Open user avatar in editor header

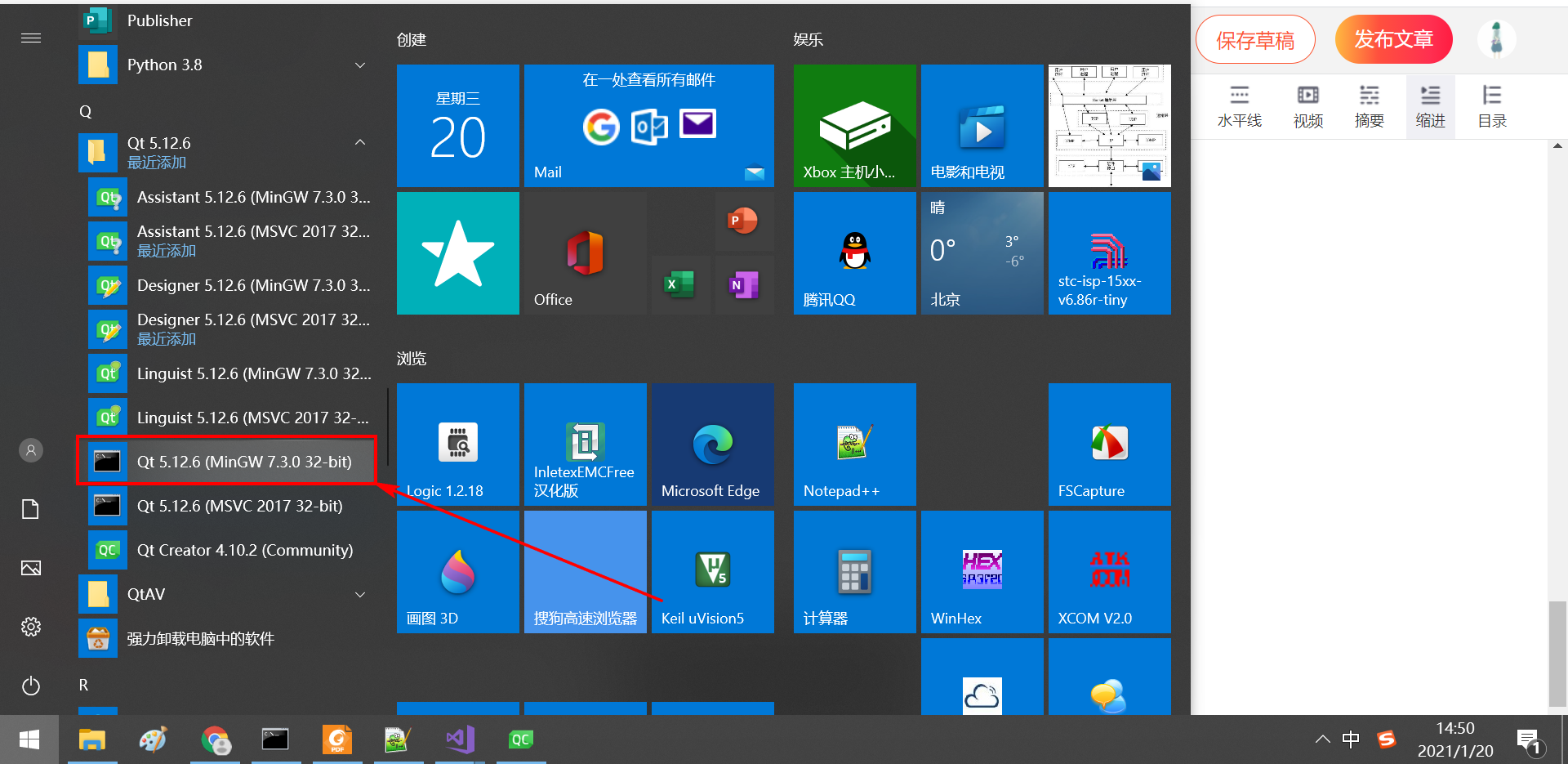click(x=1497, y=38)
